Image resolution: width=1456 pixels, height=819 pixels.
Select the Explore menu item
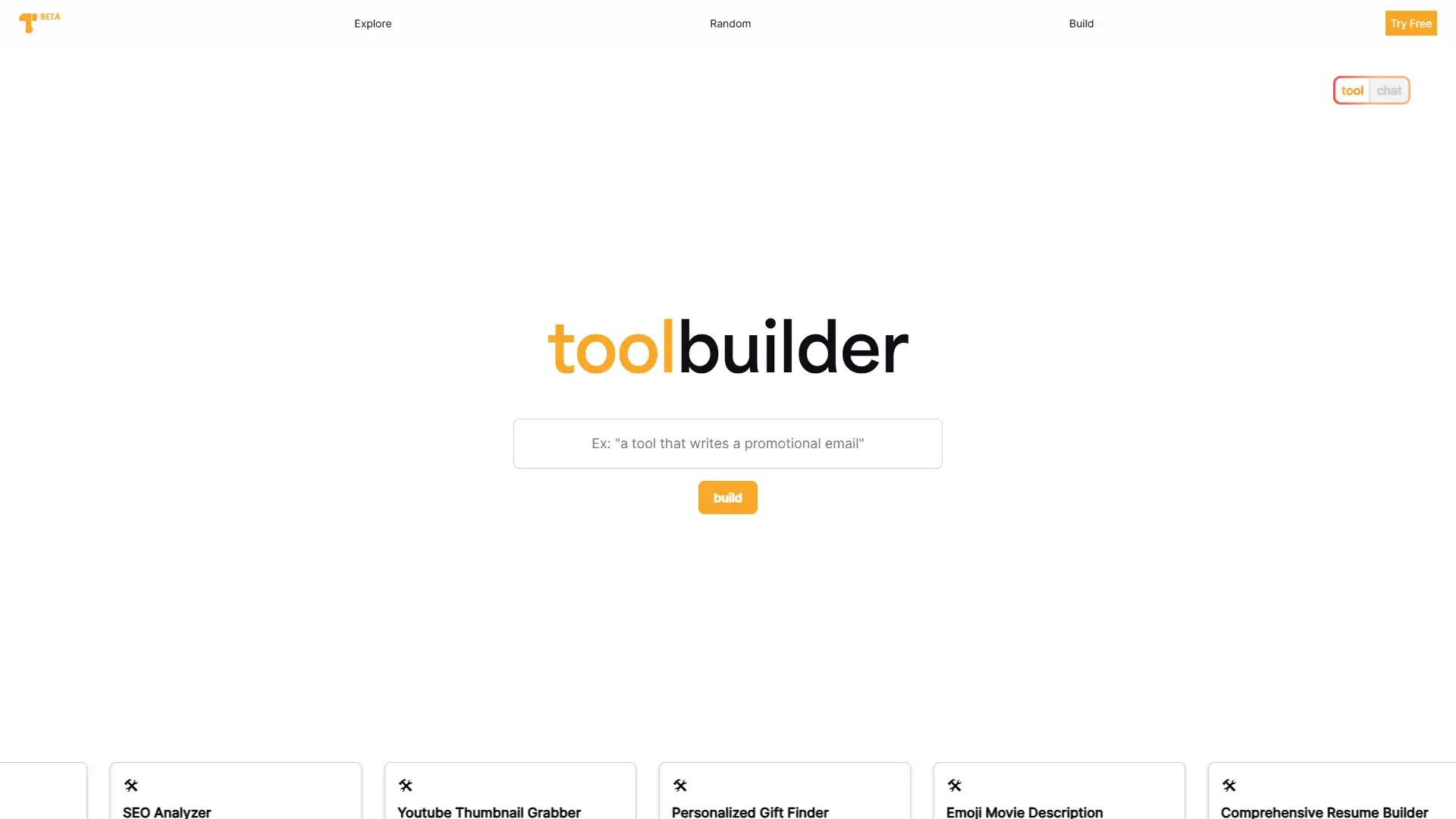click(x=373, y=23)
